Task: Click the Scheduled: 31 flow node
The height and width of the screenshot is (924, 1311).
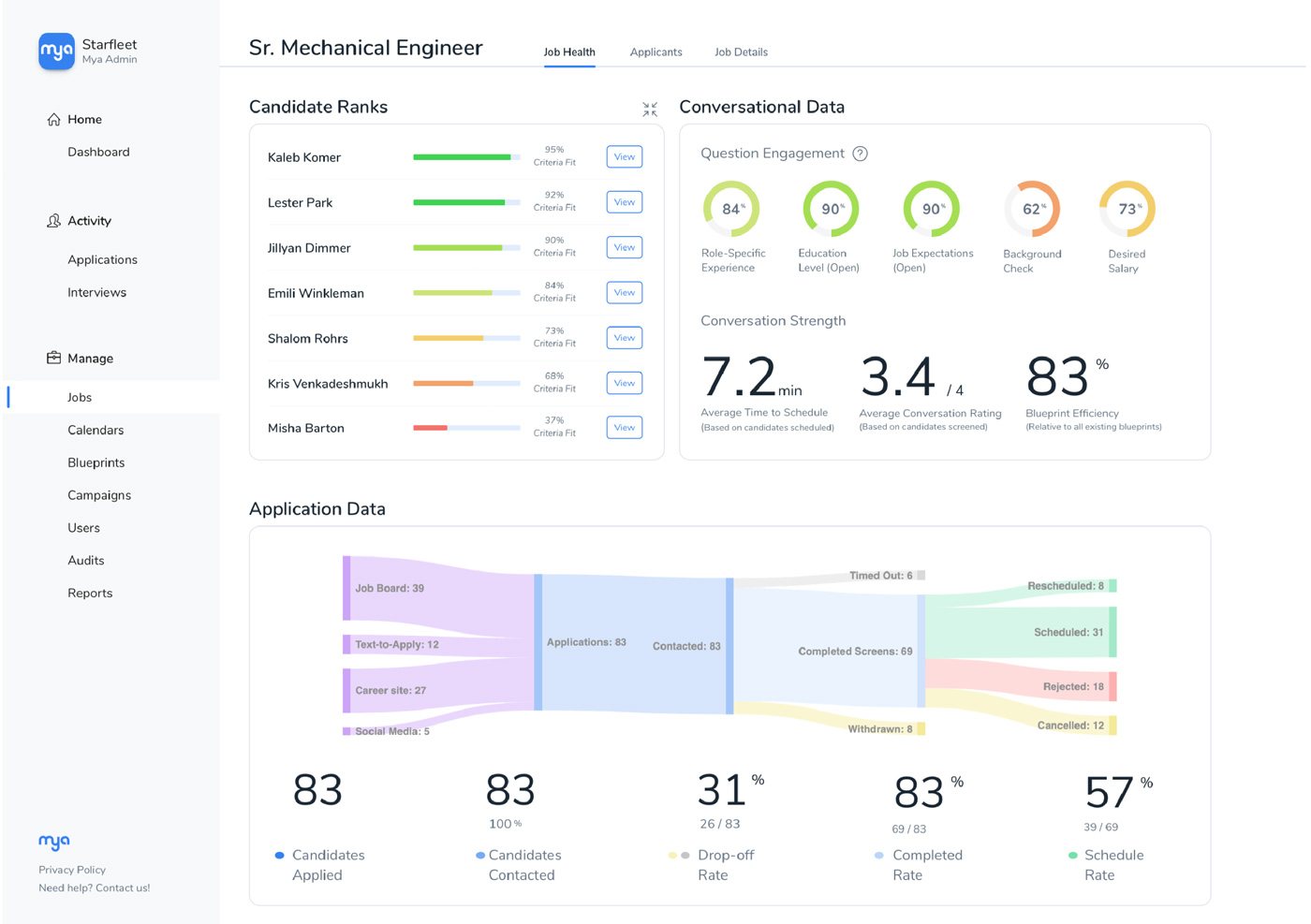Action: pyautogui.click(x=1112, y=632)
